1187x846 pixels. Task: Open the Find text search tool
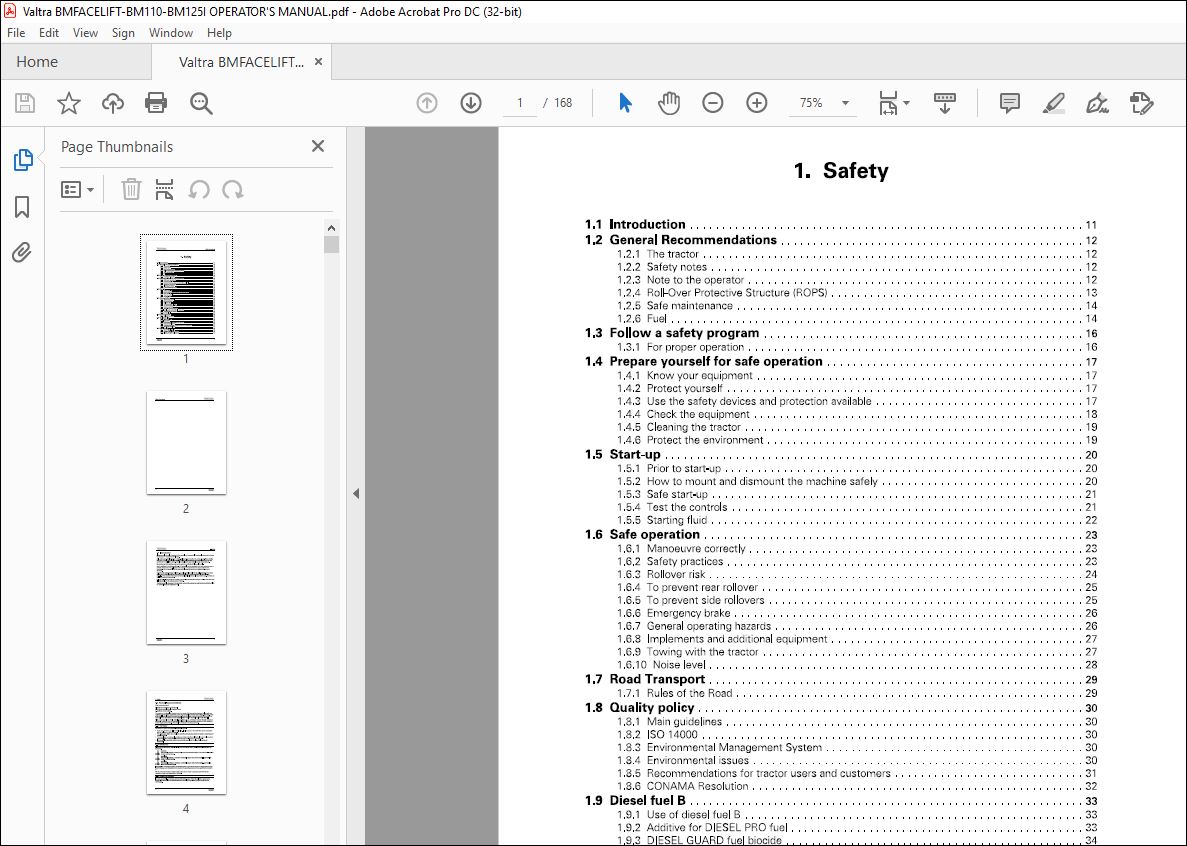(x=201, y=103)
